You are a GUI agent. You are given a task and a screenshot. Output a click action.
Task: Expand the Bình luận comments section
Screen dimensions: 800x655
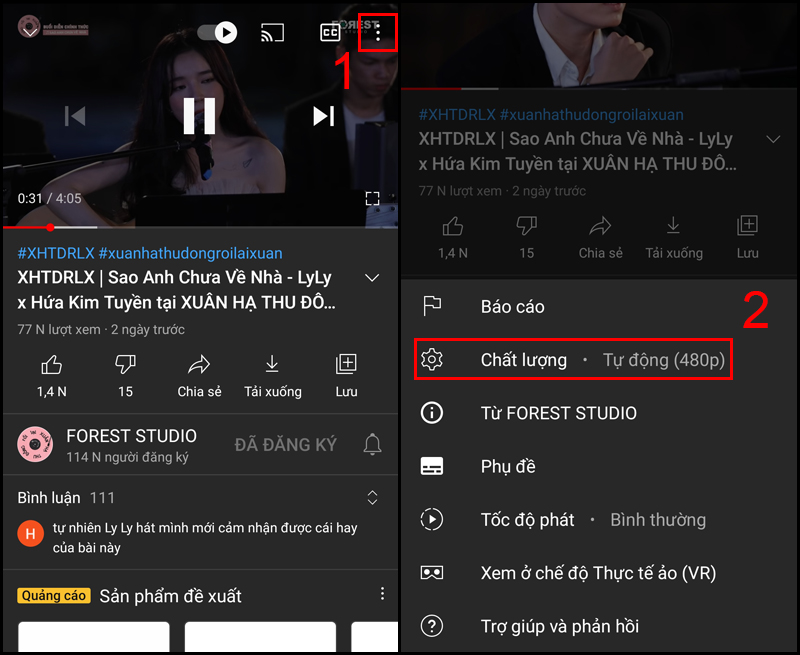coord(372,497)
